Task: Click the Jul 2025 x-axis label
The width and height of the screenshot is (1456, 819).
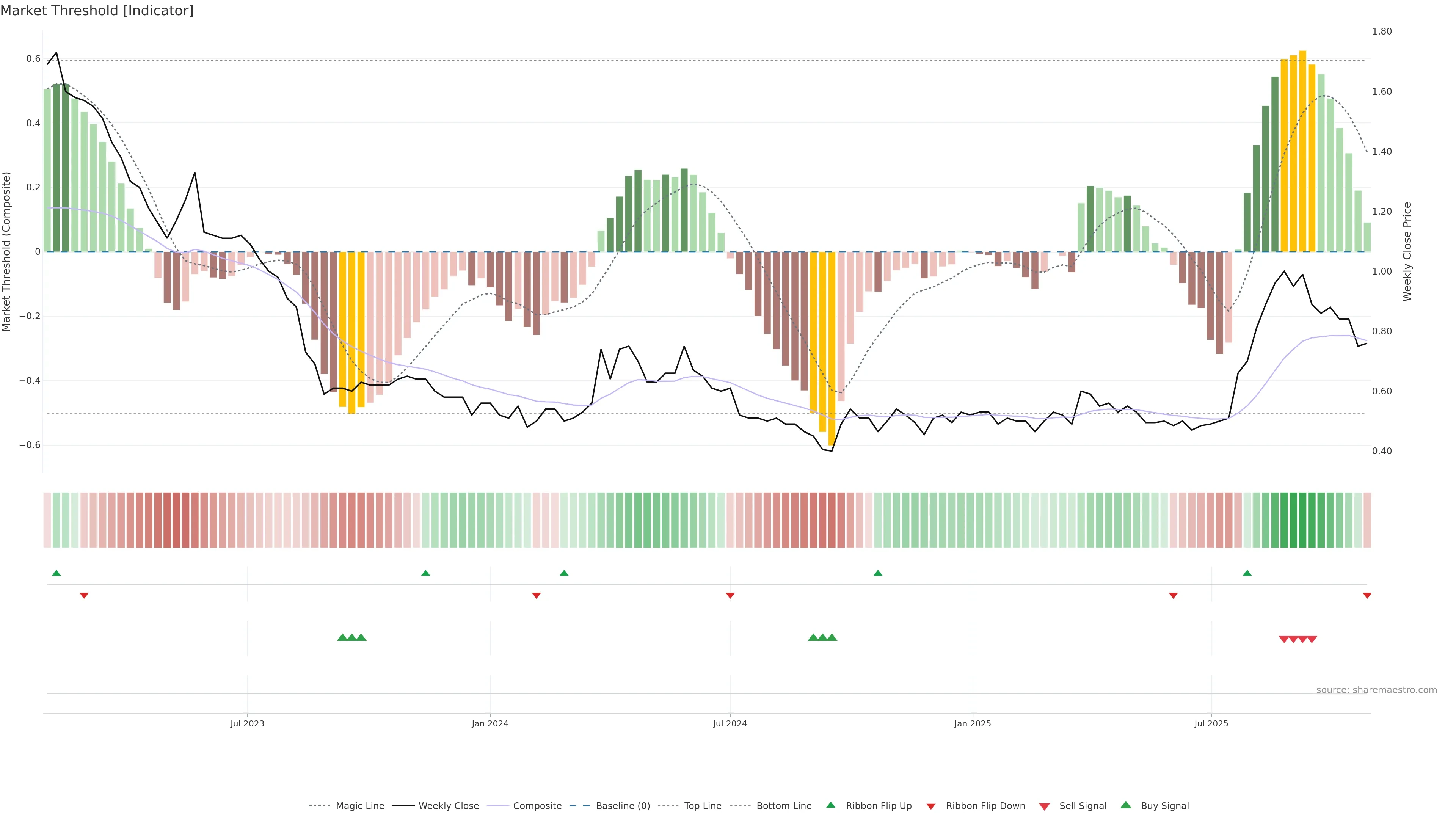Action: click(1211, 723)
